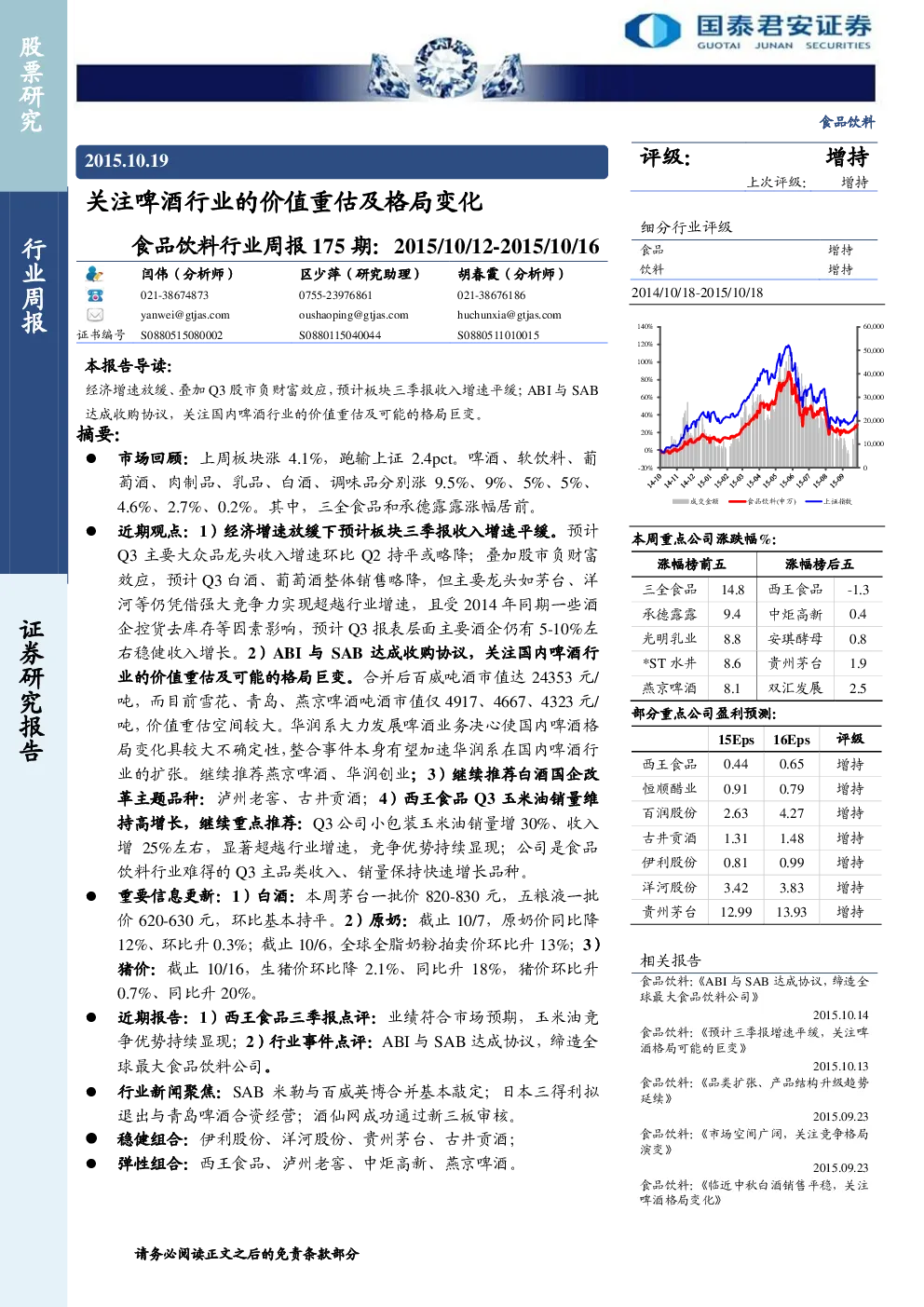
Task: Click the date label 2015.10.19
Action: 127,161
